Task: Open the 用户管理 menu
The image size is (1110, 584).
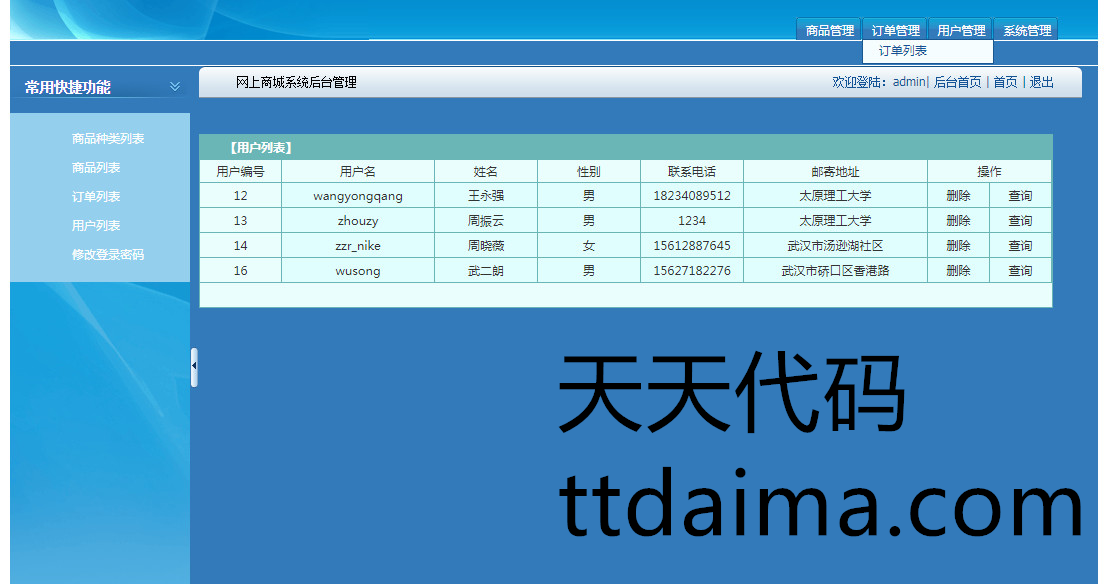Action: 961,31
